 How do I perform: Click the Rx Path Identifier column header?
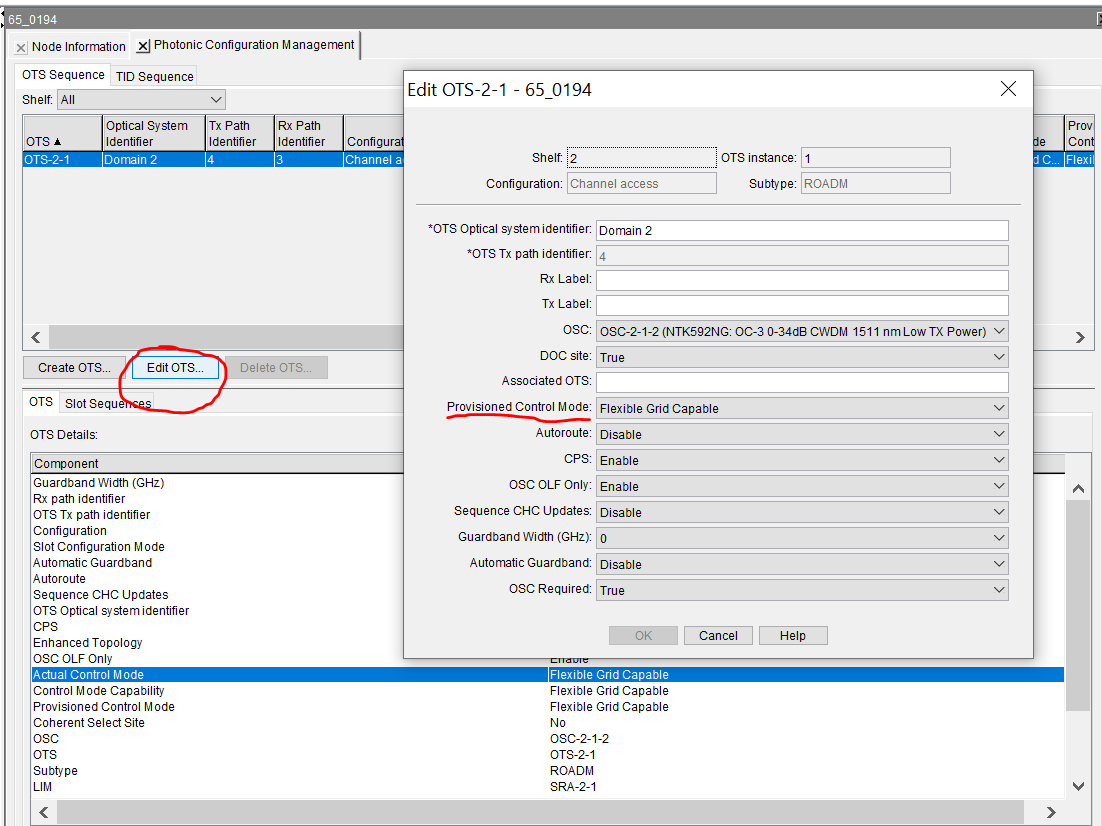[x=309, y=133]
